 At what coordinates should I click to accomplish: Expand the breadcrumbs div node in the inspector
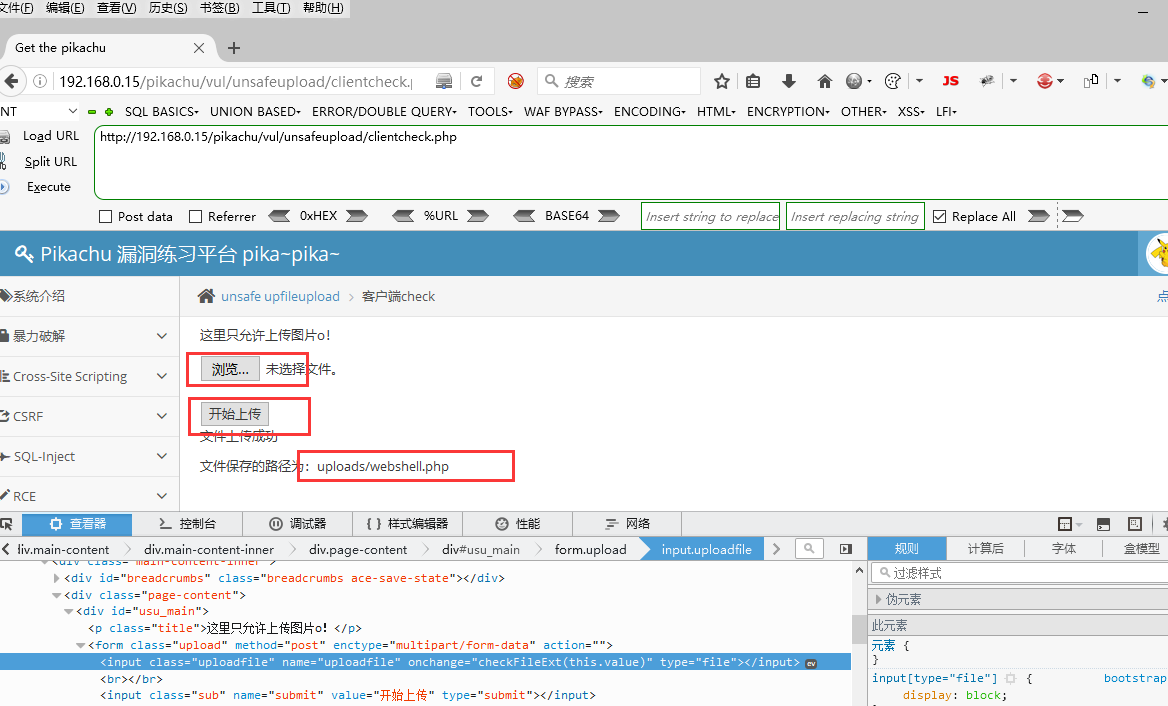[57, 578]
